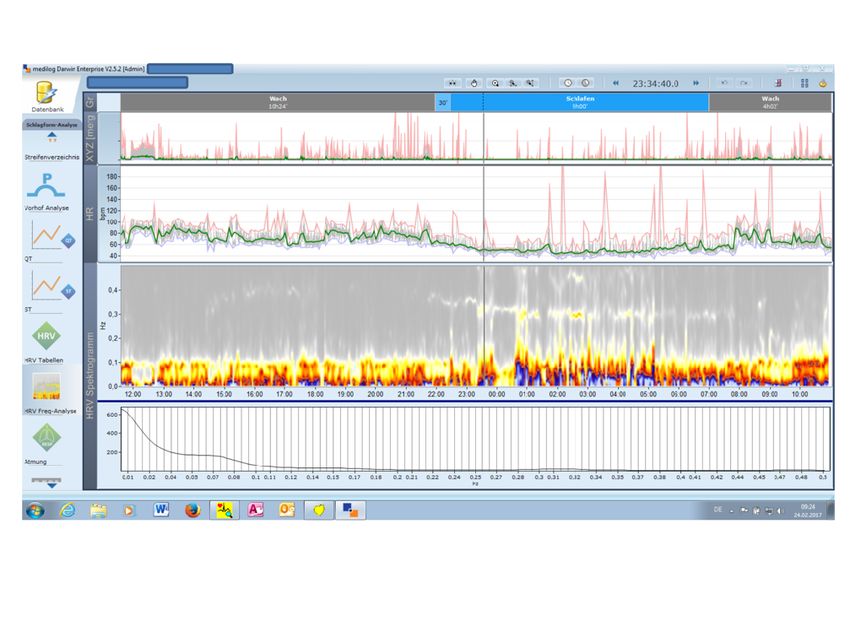Viewport: 850px width, 637px height.
Task: Open Firefox from the Windows taskbar
Action: point(191,510)
